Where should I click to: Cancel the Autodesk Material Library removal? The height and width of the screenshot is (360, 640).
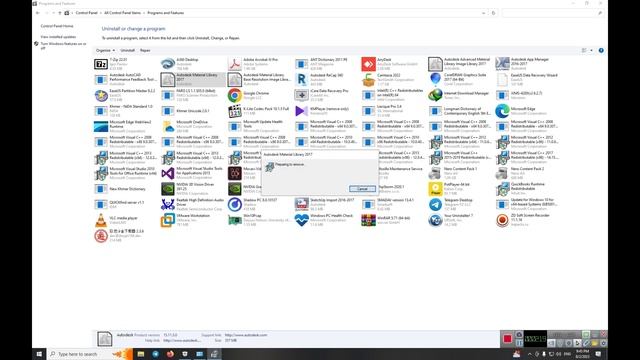(362, 189)
